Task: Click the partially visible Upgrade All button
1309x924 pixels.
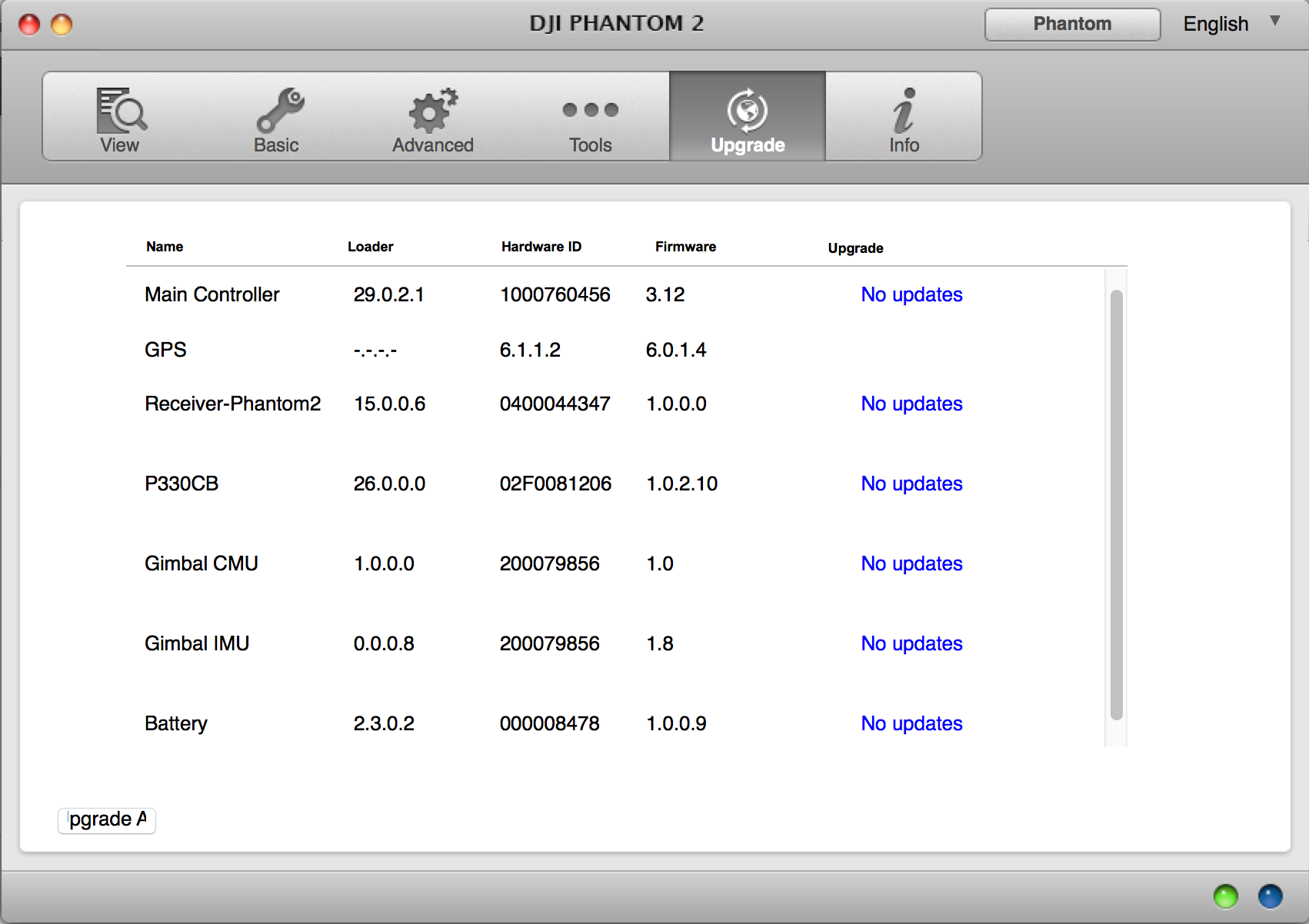Action: 107,820
